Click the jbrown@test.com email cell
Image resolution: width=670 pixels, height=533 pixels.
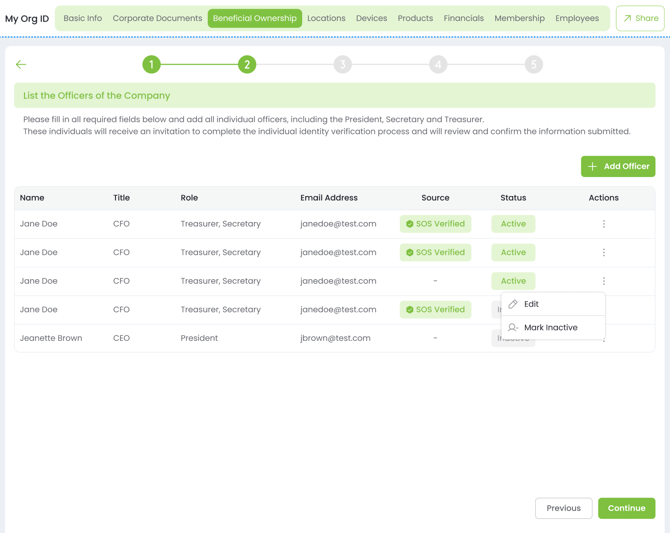[335, 338]
